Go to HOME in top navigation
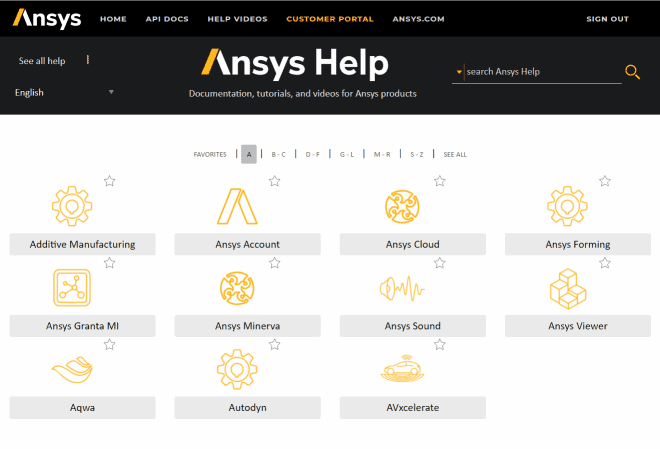This screenshot has height=449, width=660. click(113, 19)
